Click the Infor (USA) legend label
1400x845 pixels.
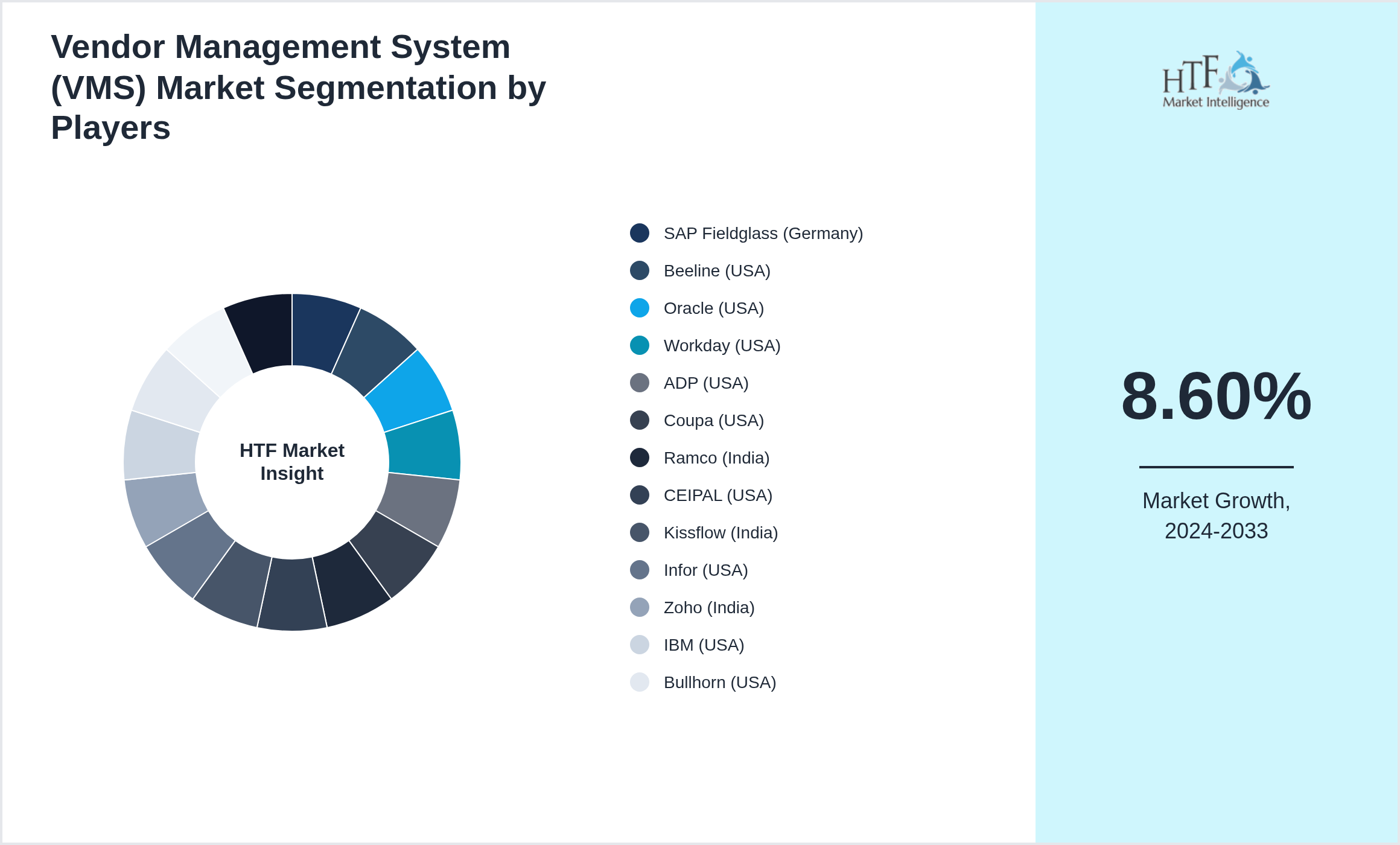tap(706, 570)
